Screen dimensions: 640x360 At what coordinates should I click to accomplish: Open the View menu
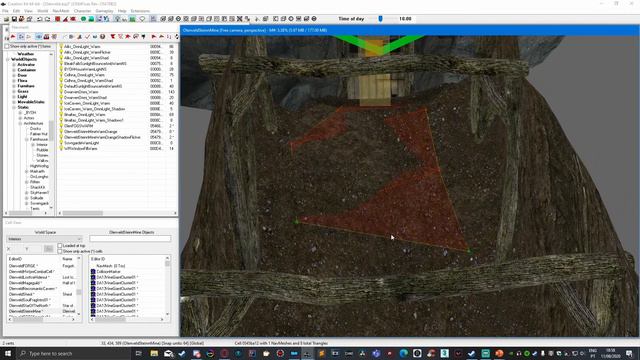tap(28, 11)
